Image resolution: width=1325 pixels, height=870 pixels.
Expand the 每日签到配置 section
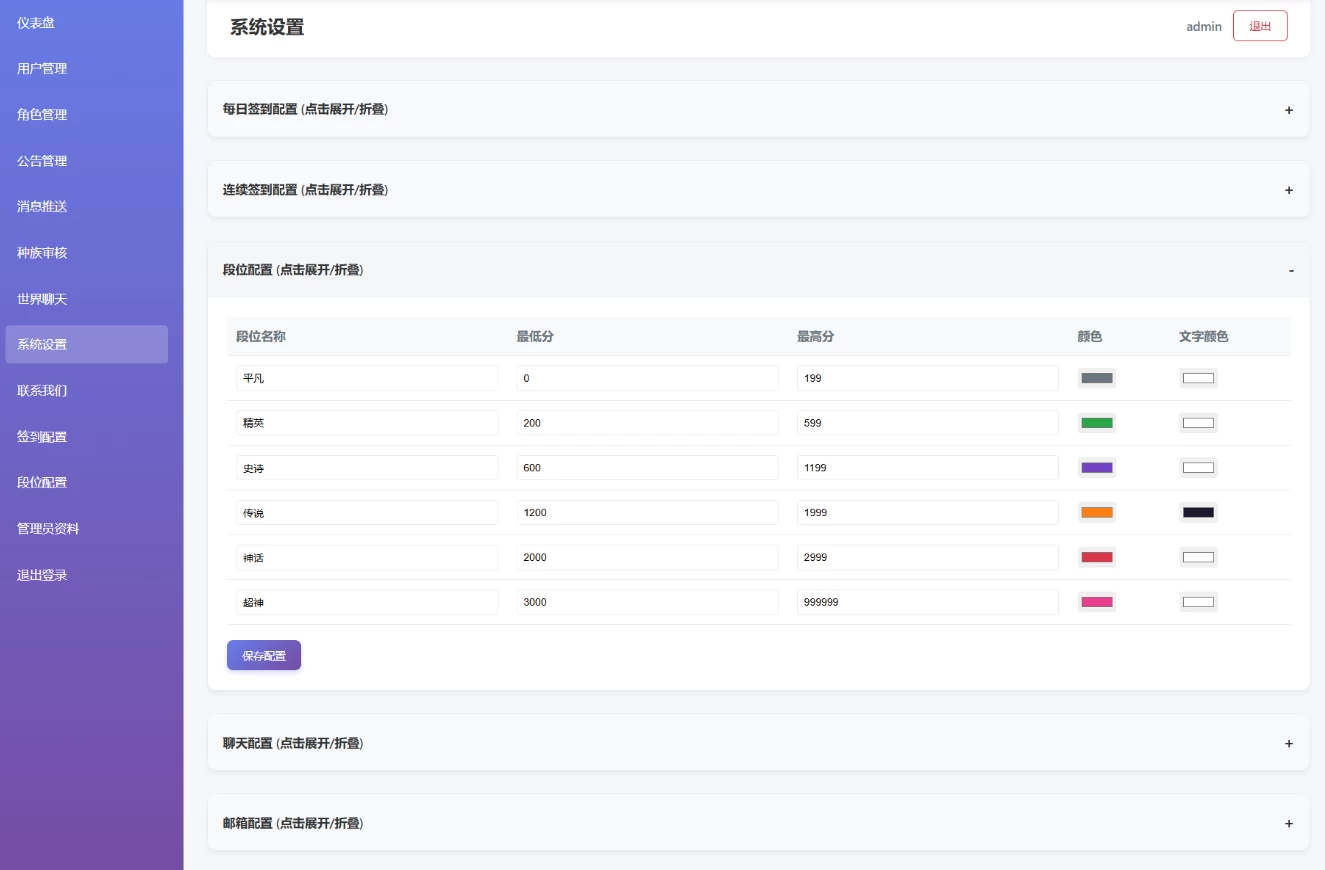pyautogui.click(x=758, y=109)
